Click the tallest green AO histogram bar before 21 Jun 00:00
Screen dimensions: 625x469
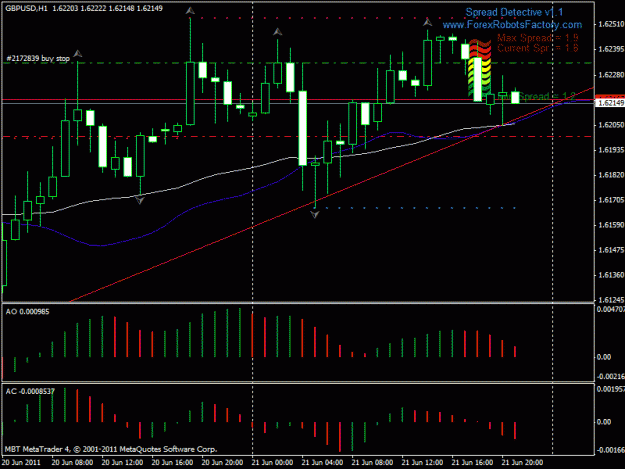[x=240, y=332]
